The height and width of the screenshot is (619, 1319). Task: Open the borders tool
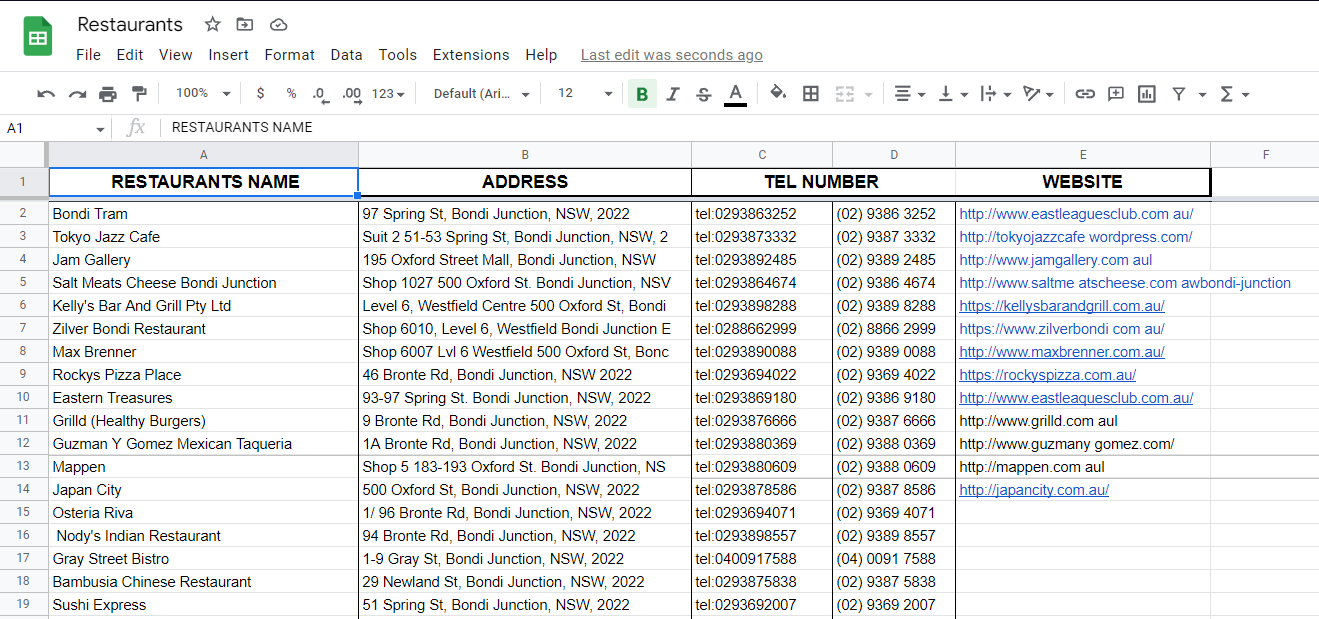coord(811,94)
